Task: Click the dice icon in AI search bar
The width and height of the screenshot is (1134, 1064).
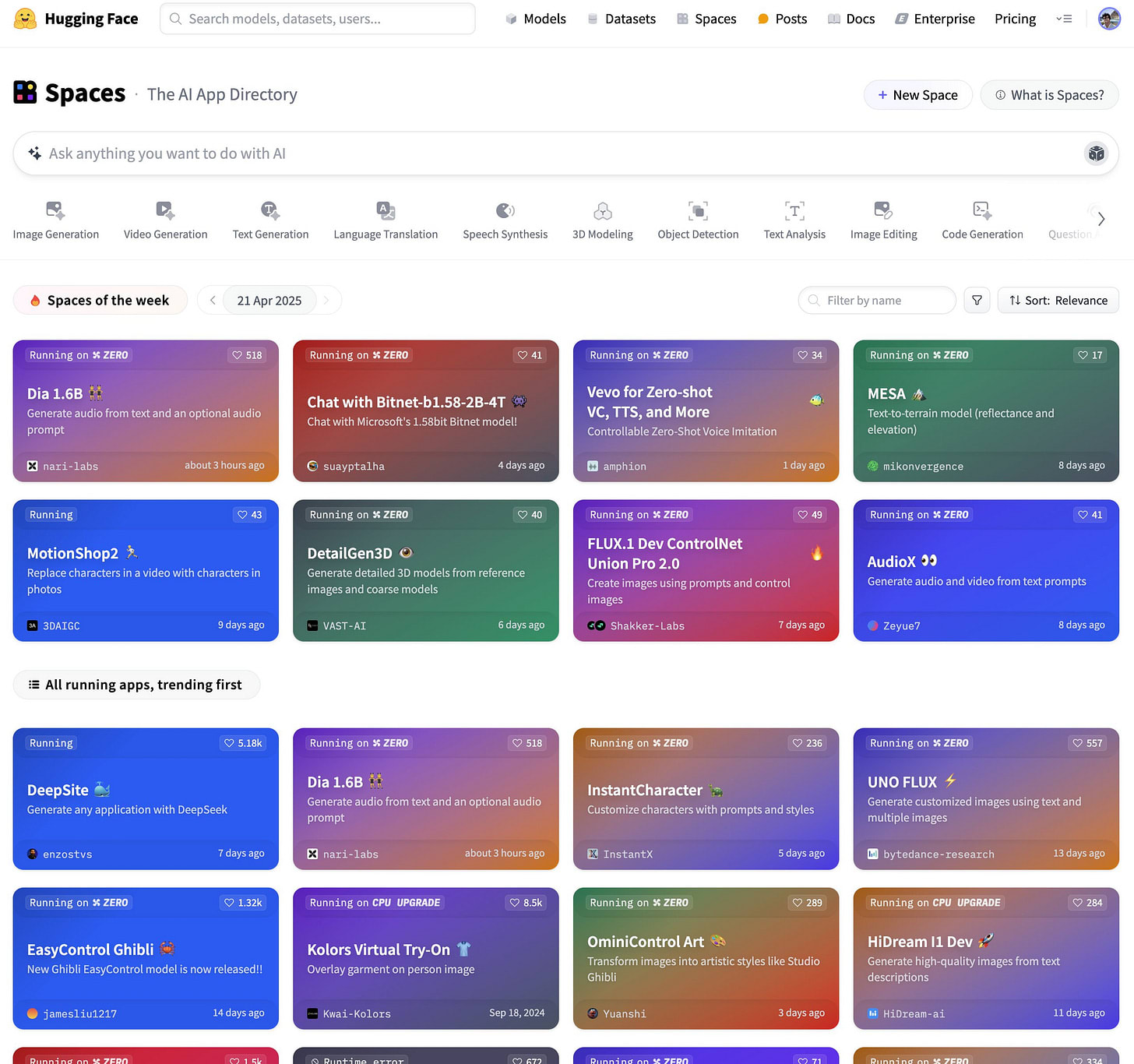Action: click(x=1096, y=153)
